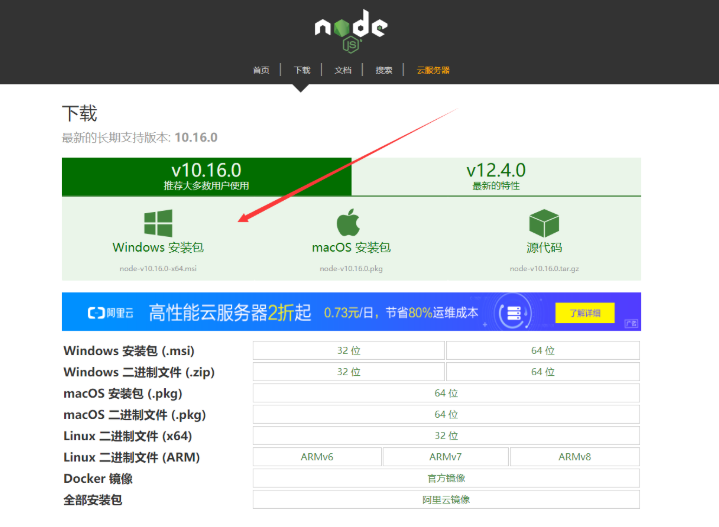This screenshot has width=719, height=527.
Task: Click the macOS 安装包 (.pkg) row label
Action: point(123,394)
